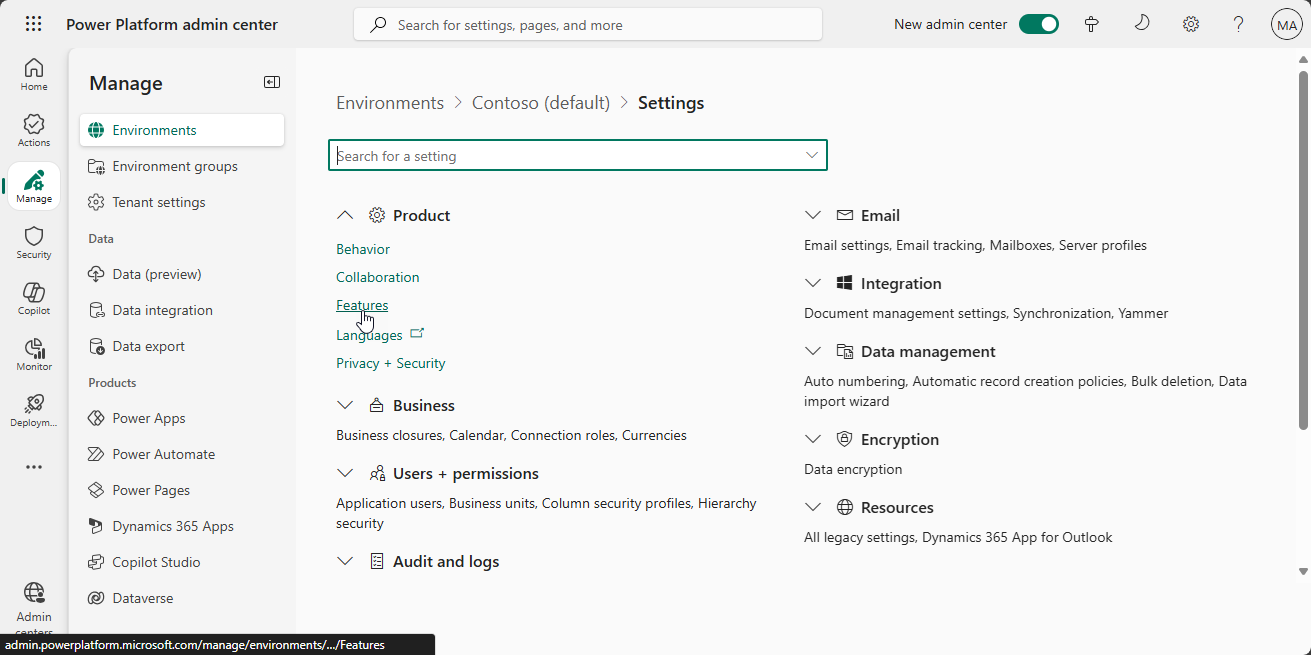Viewport: 1311px width, 655px height.
Task: Open Actions in the left rail
Action: [34, 130]
